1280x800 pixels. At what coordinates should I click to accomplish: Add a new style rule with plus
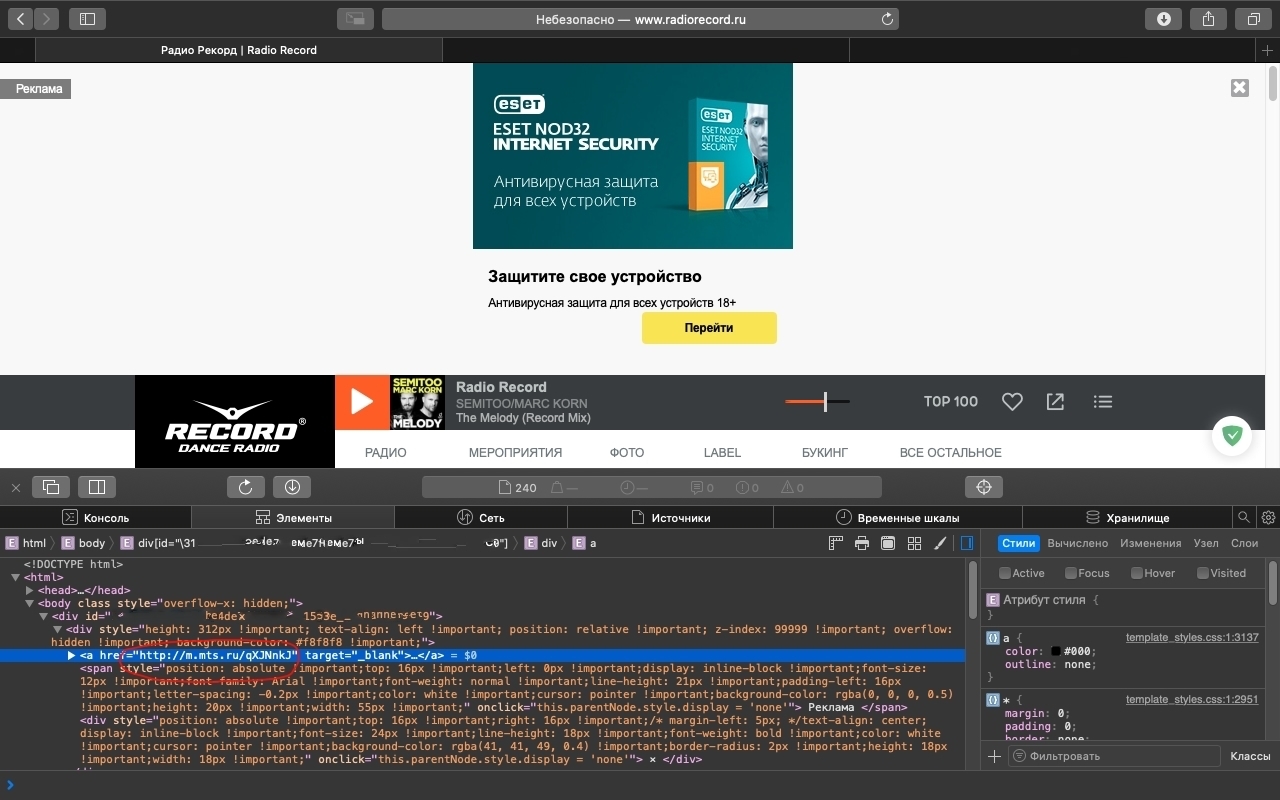pos(994,756)
